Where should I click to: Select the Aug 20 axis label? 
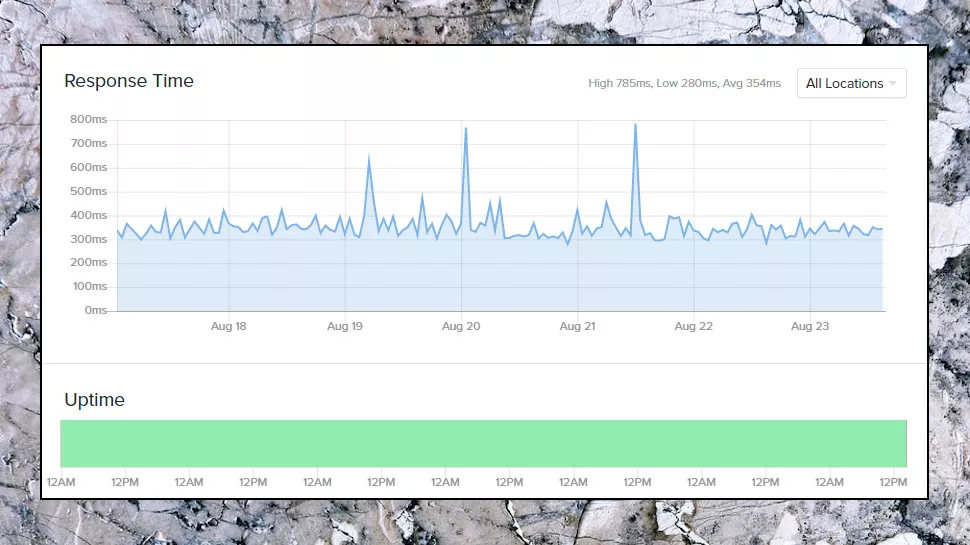(x=461, y=326)
